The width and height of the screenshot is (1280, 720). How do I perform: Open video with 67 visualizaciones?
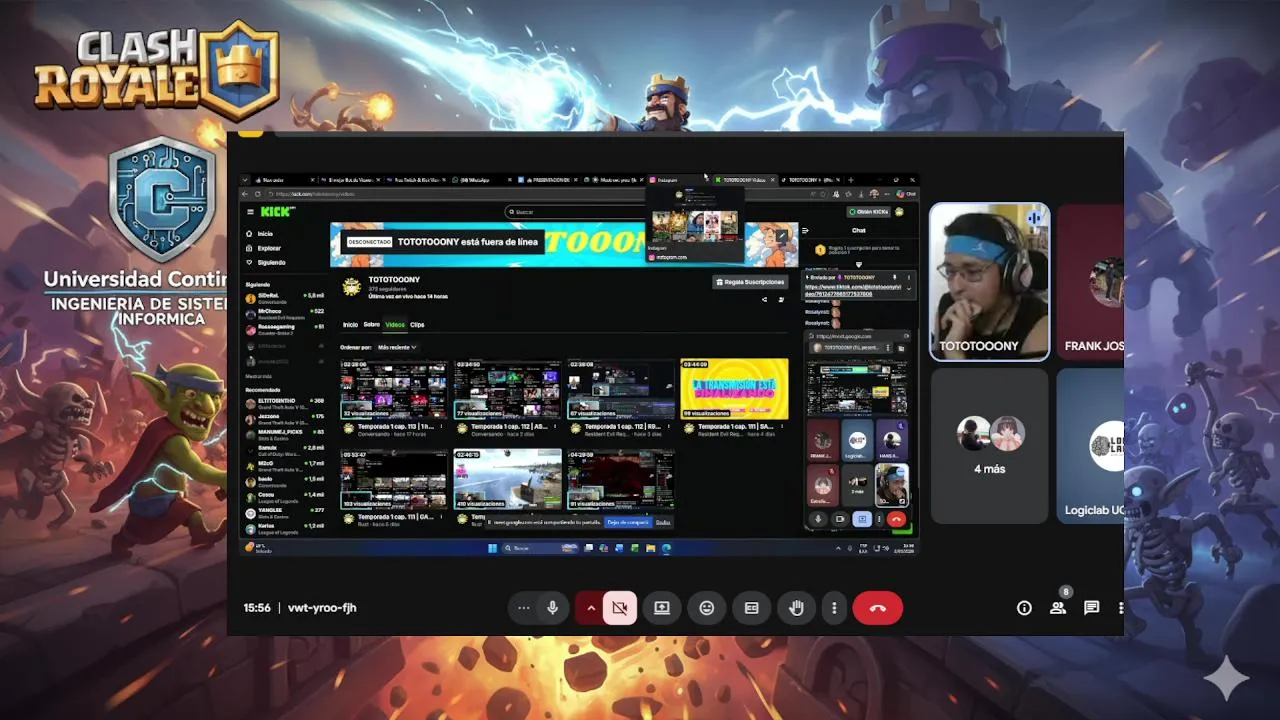pyautogui.click(x=621, y=389)
